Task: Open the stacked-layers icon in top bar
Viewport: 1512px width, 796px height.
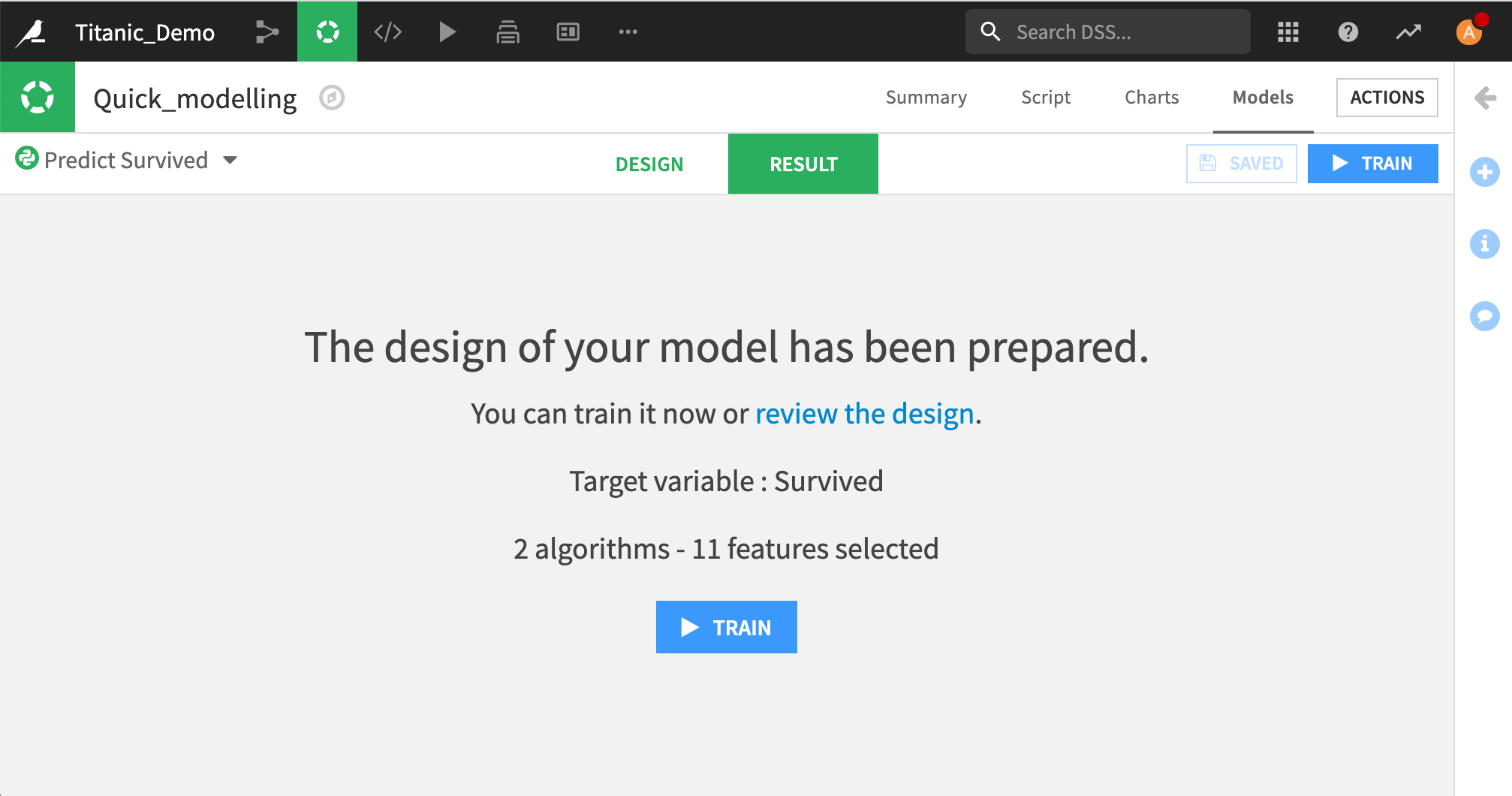Action: coord(508,32)
